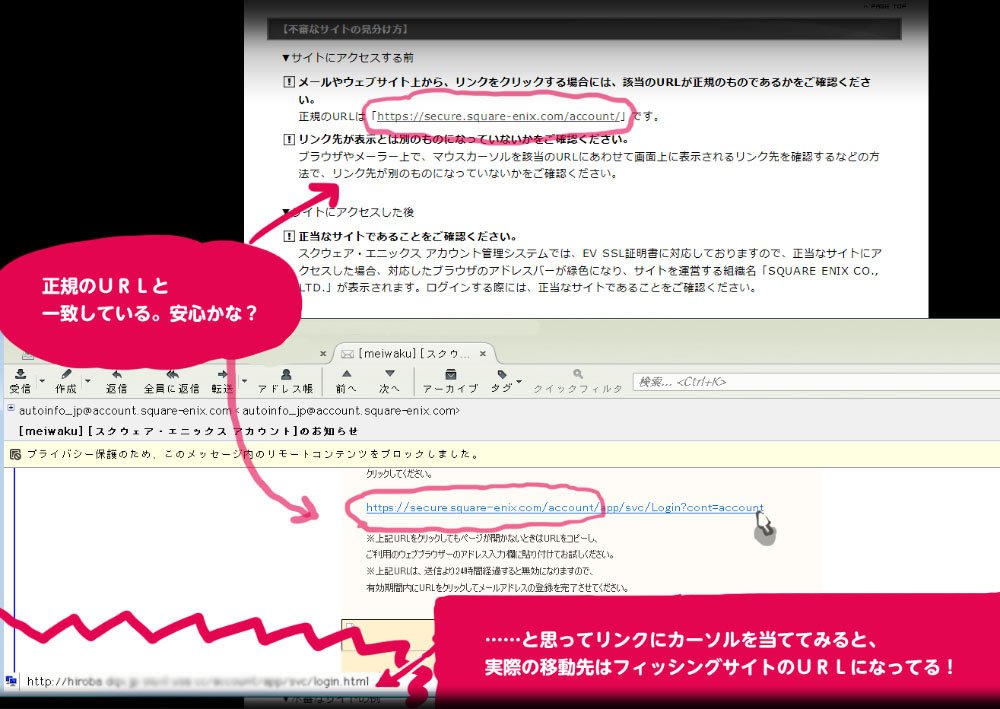
Task: Click the プライバシー保護のため remote content notice
Action: [253, 454]
